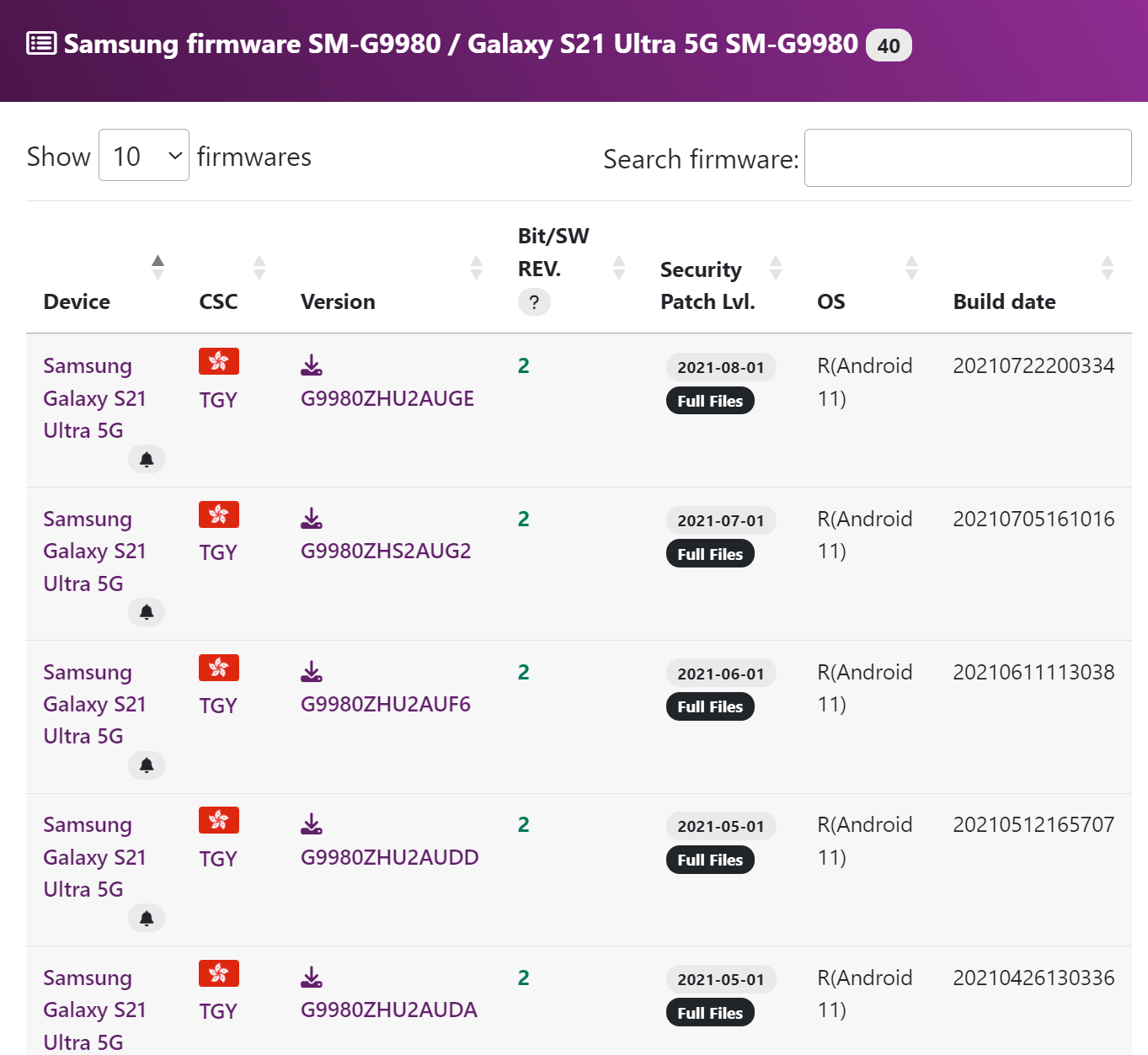This screenshot has width=1148, height=1055.
Task: Open firmware version G9980ZHU2AUGE link
Action: click(387, 398)
